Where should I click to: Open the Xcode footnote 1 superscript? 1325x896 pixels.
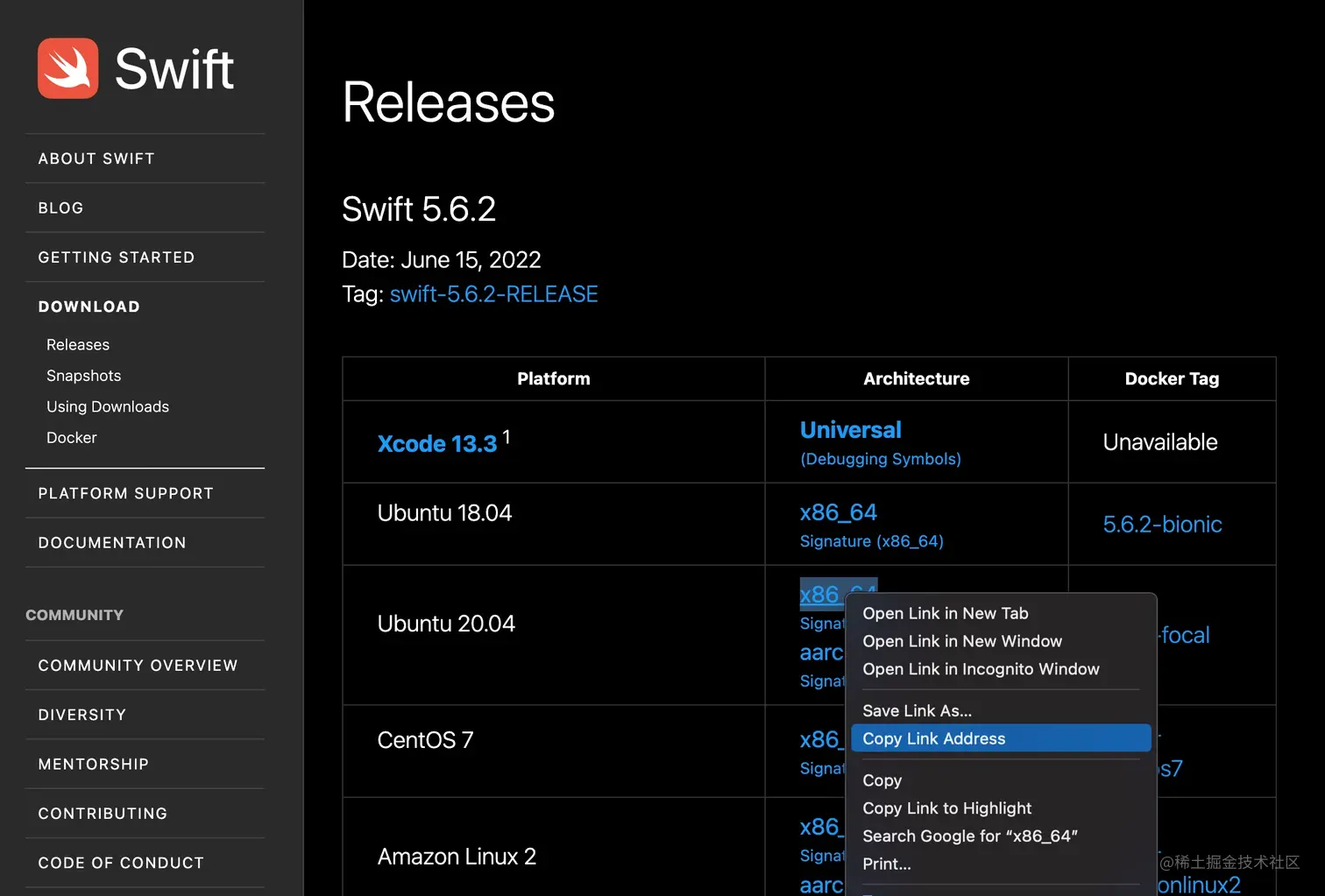(x=507, y=435)
